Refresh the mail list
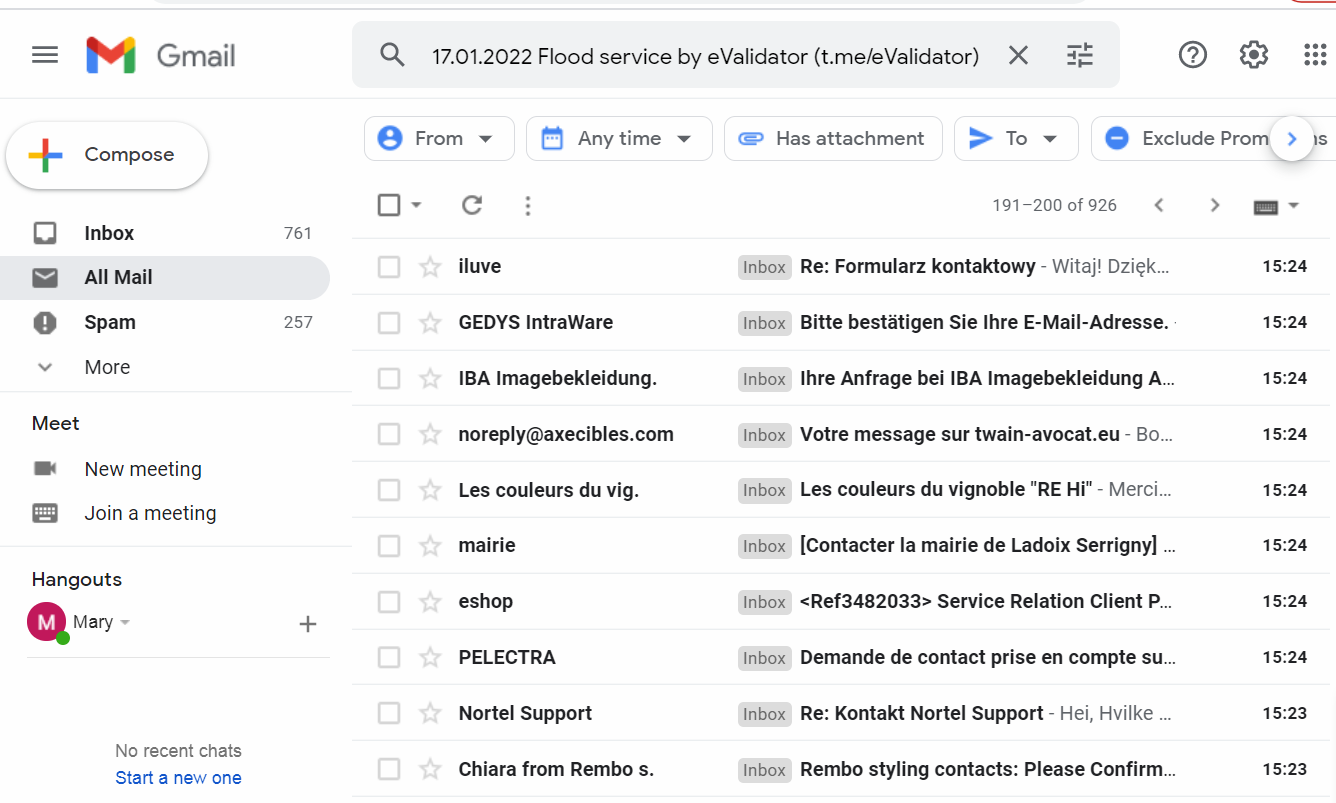1336x803 pixels. tap(472, 206)
